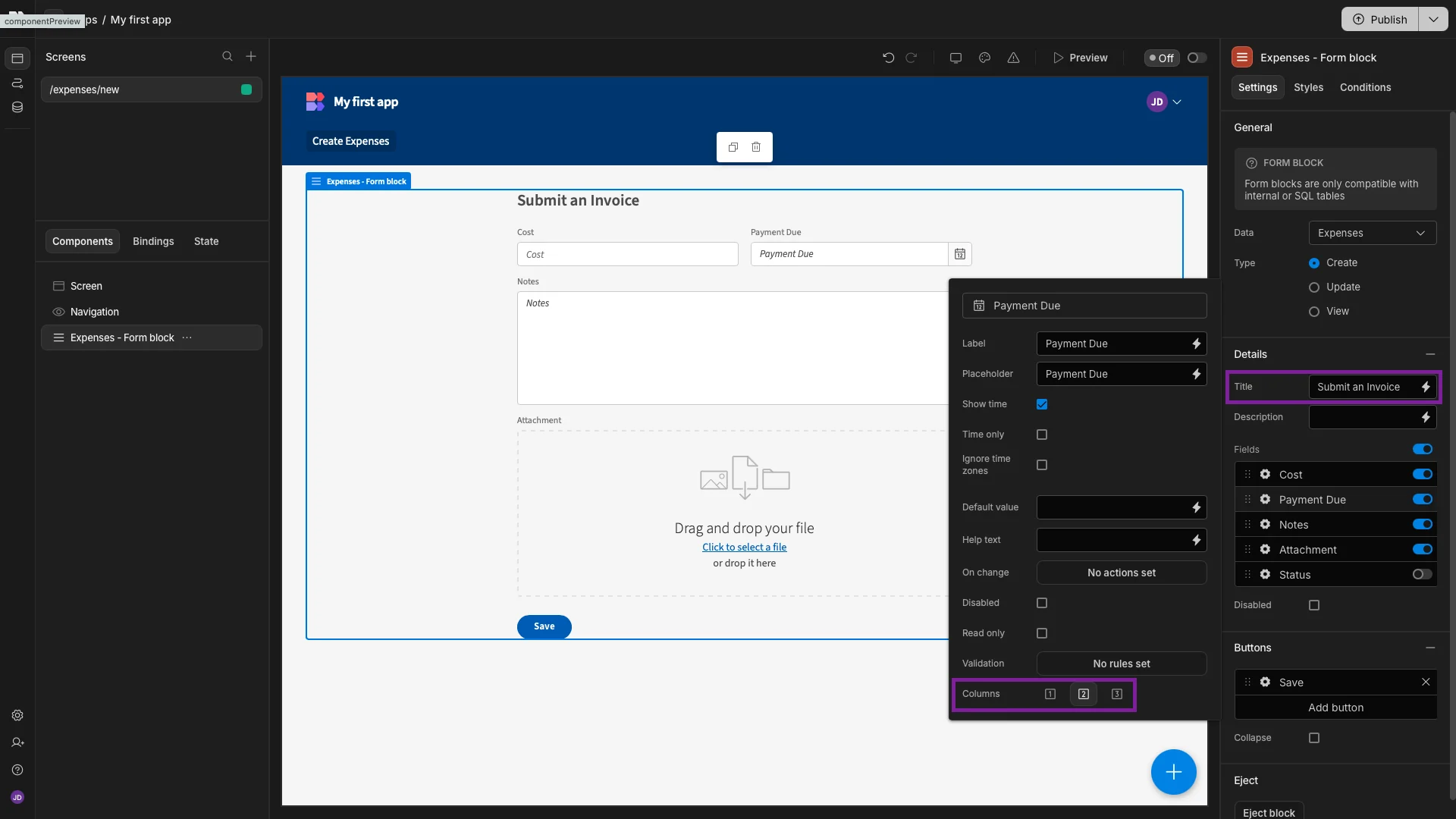Select the three columns layout option
This screenshot has width=1456, height=819.
pyautogui.click(x=1116, y=694)
